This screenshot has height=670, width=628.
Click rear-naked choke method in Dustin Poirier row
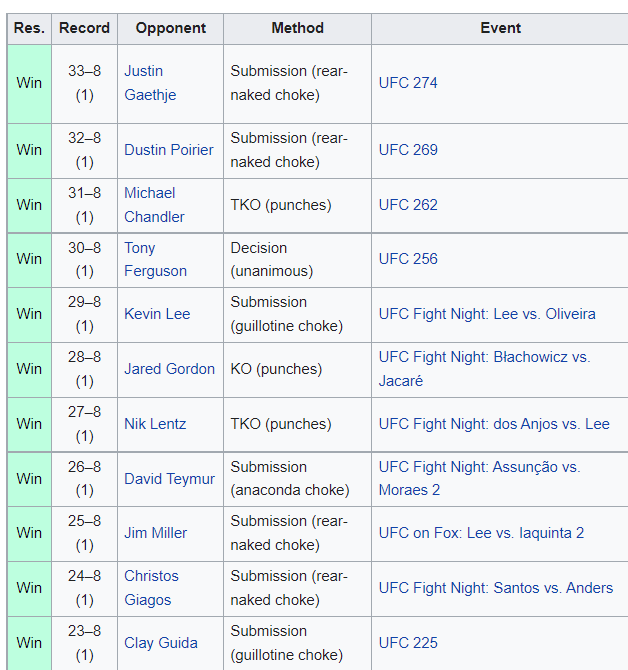(297, 150)
